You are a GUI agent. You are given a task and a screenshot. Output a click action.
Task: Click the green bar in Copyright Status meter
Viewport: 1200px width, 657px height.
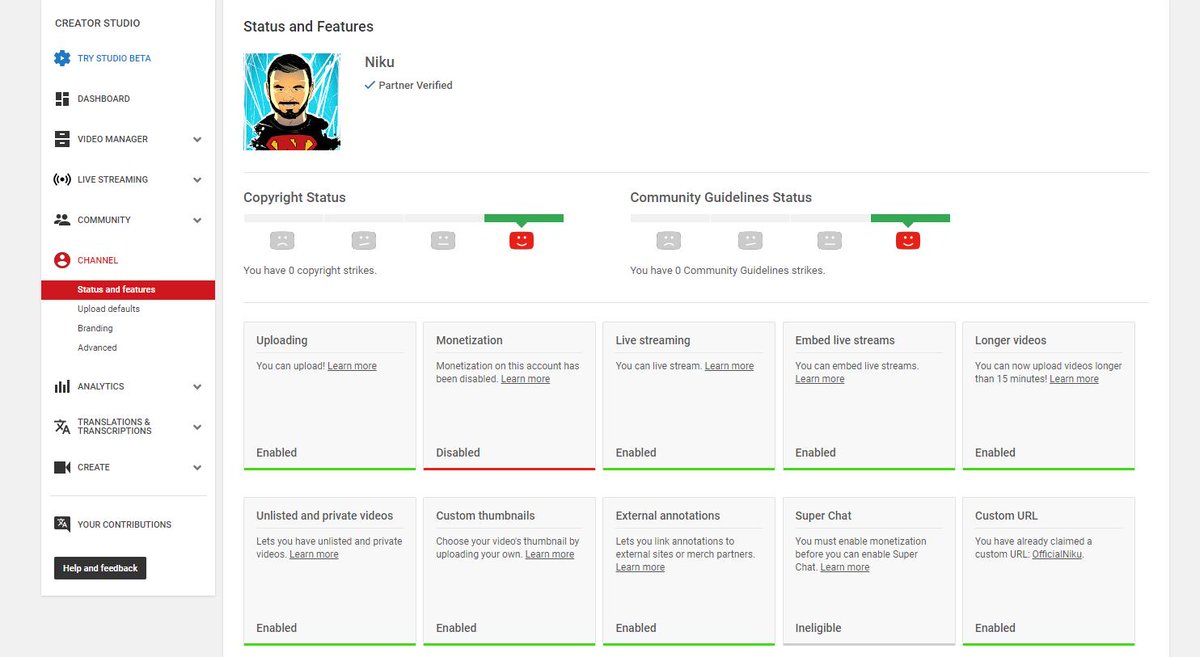point(524,218)
